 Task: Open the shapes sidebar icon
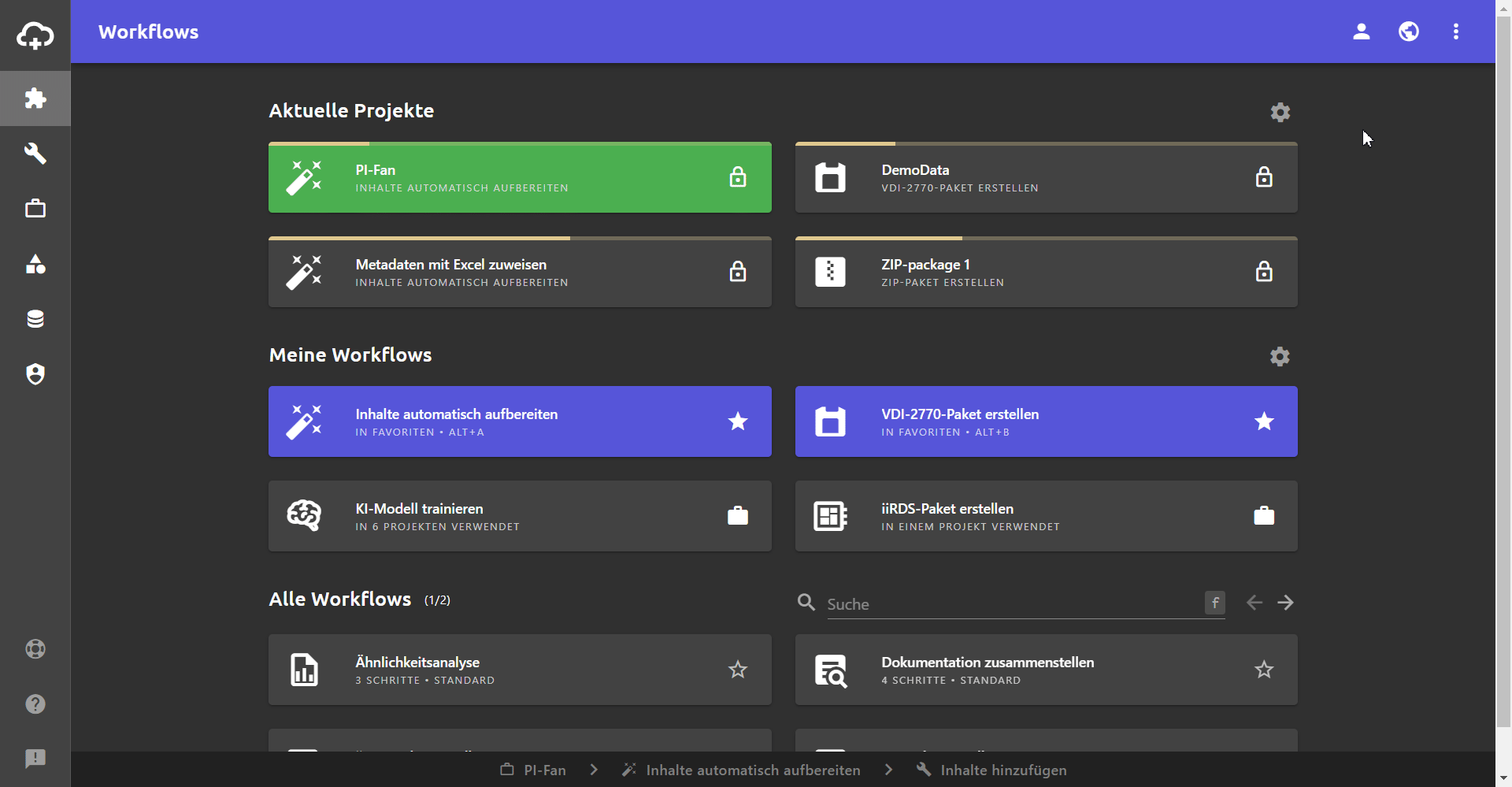point(35,264)
